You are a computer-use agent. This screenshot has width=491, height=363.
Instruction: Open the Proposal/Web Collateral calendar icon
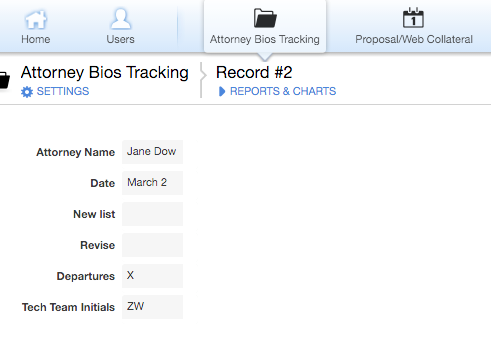[x=413, y=18]
